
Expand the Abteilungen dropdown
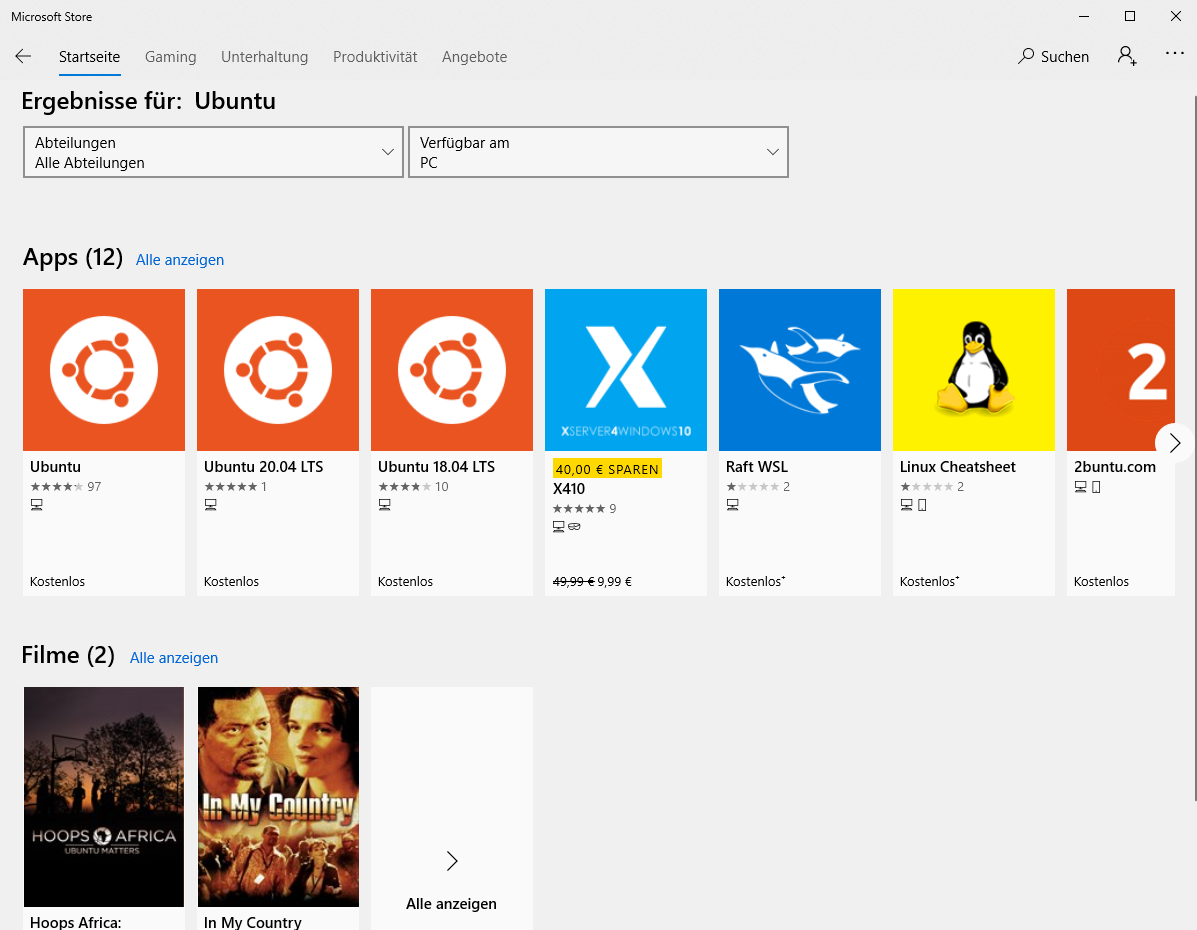click(x=213, y=152)
